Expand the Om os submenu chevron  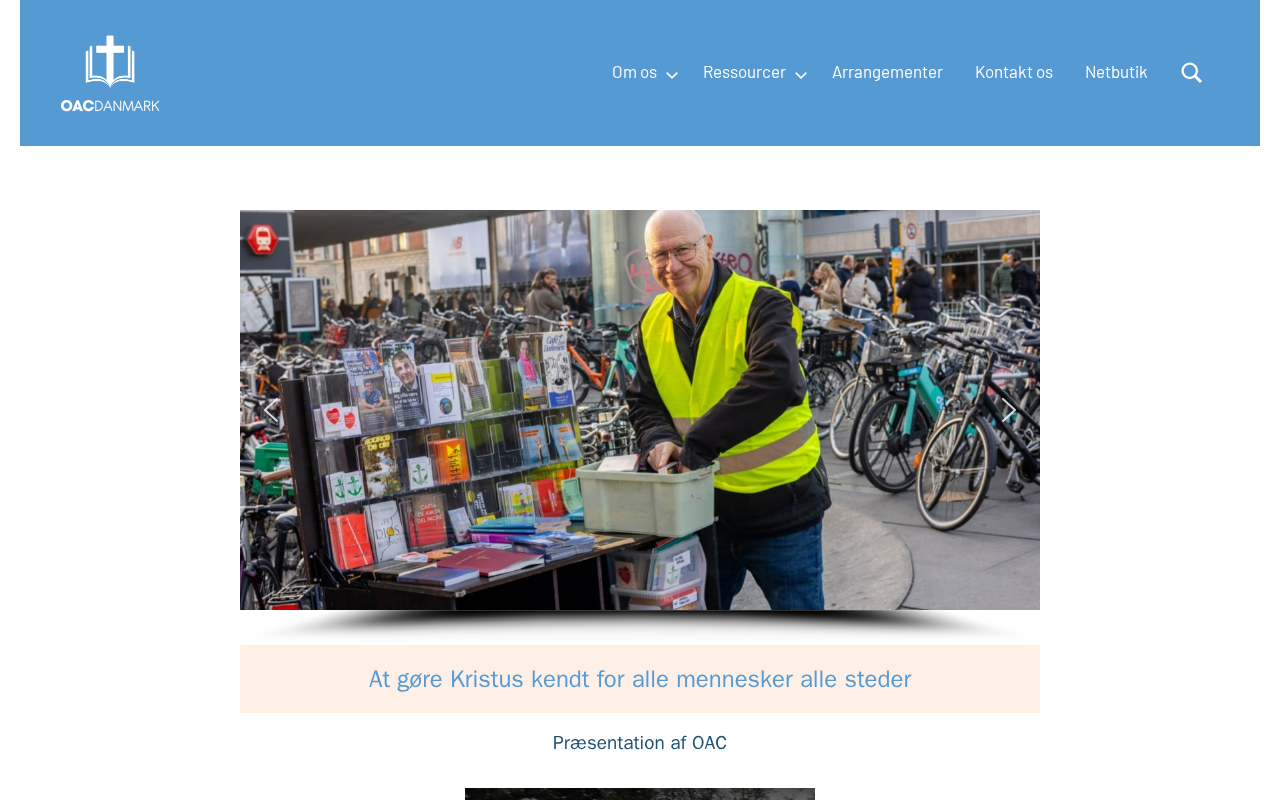pos(672,75)
